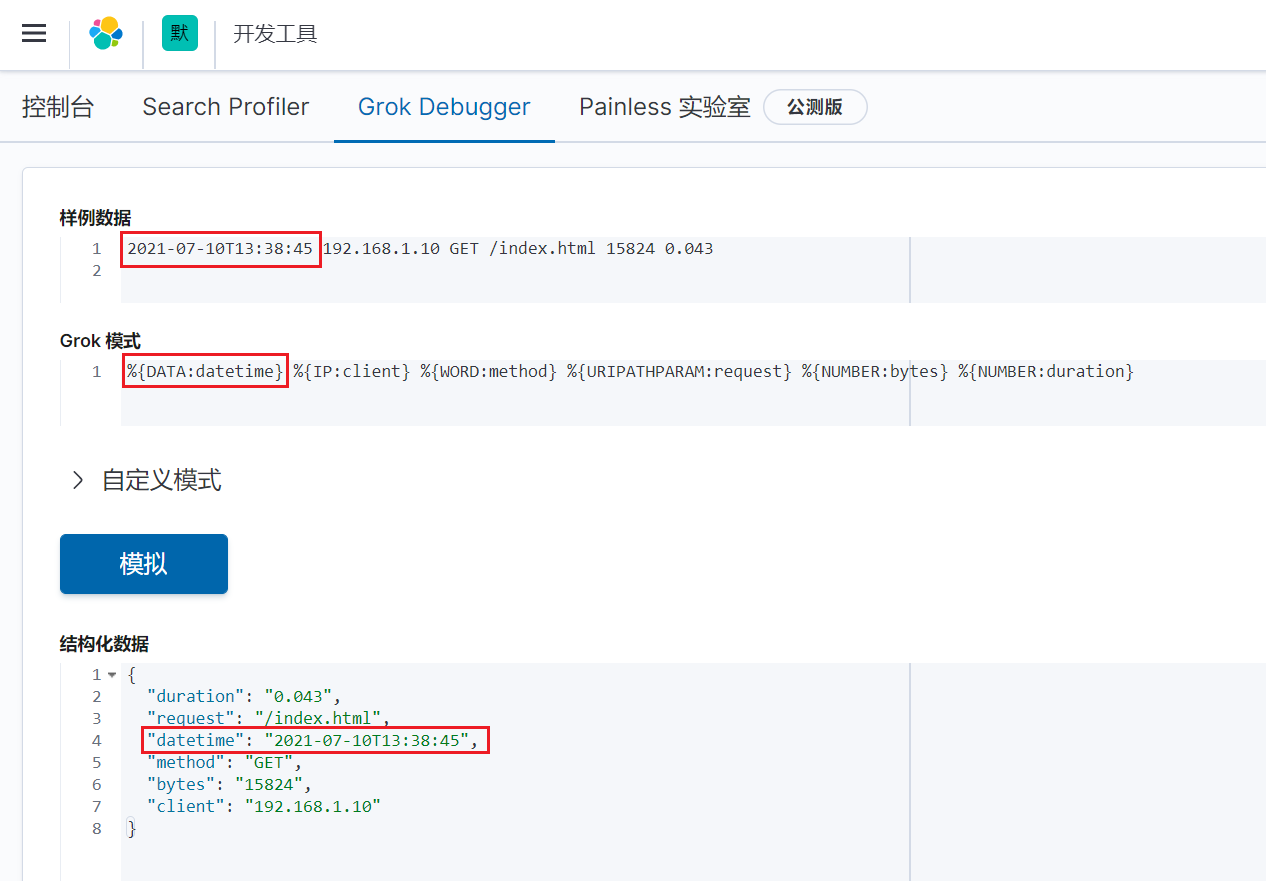Open the Painless 实验室 tab
Screen dimensions: 1266x881
point(665,107)
